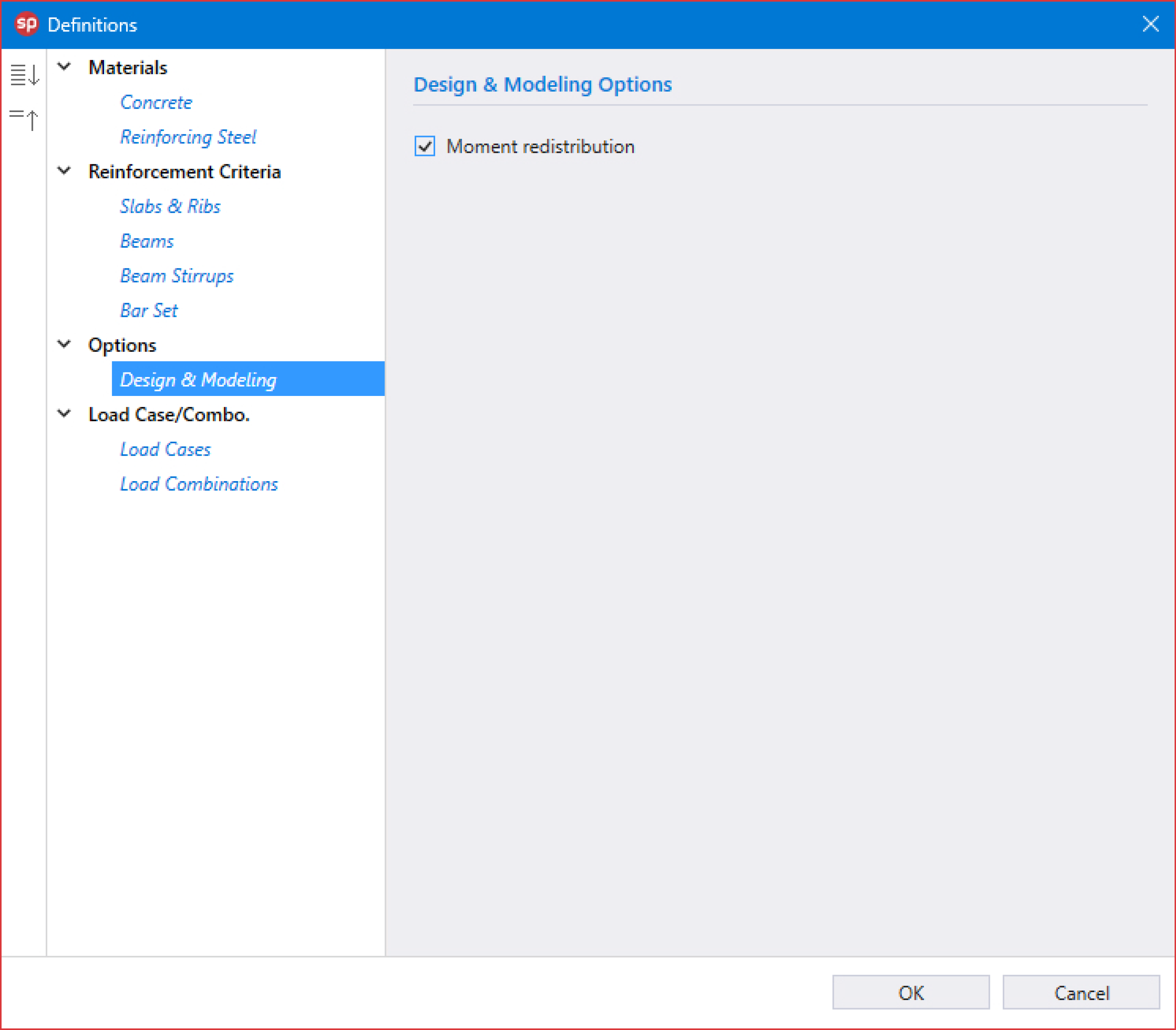Go to Beams reinforcement criteria
This screenshot has width=1176, height=1030.
[x=147, y=241]
